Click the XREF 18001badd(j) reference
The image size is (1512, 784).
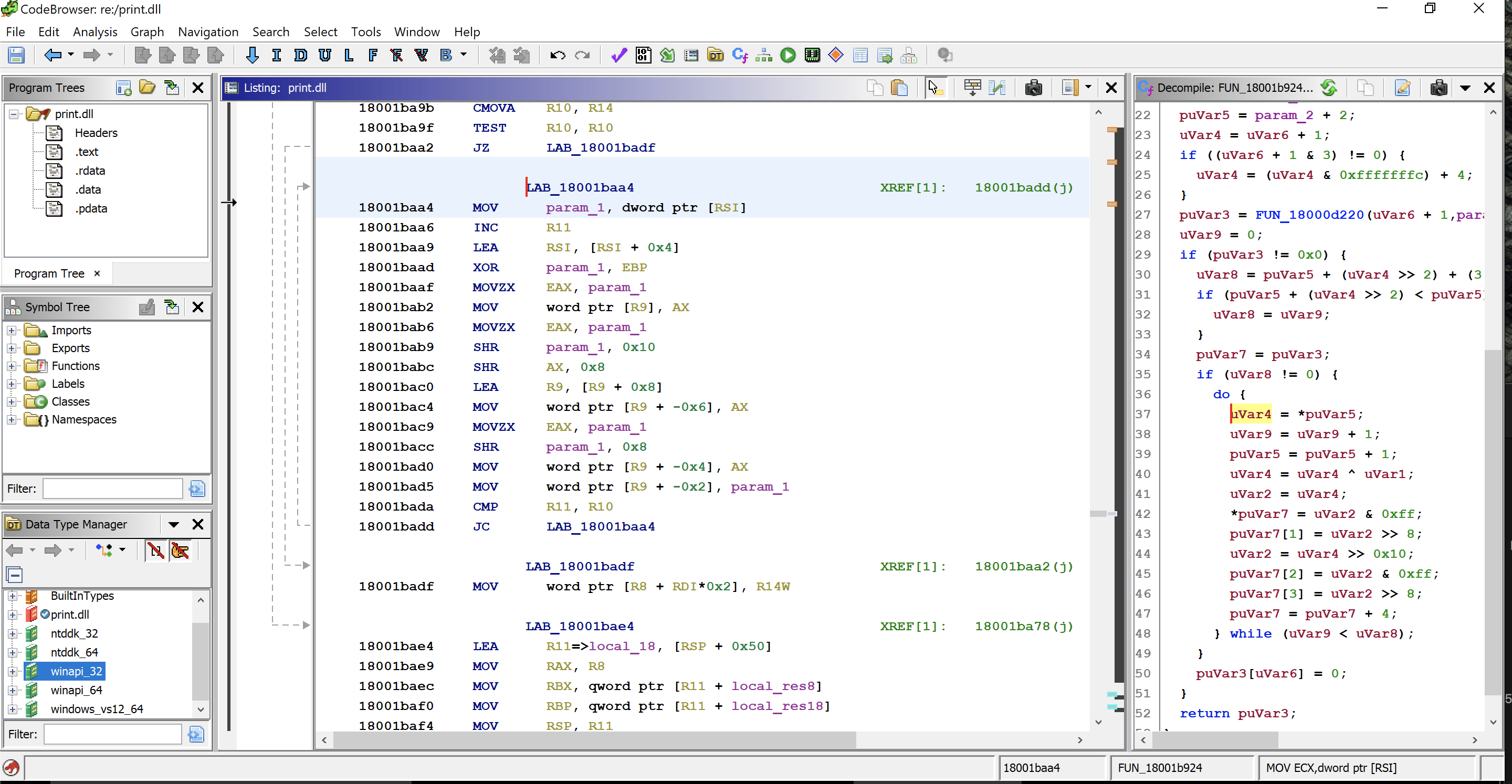1024,187
